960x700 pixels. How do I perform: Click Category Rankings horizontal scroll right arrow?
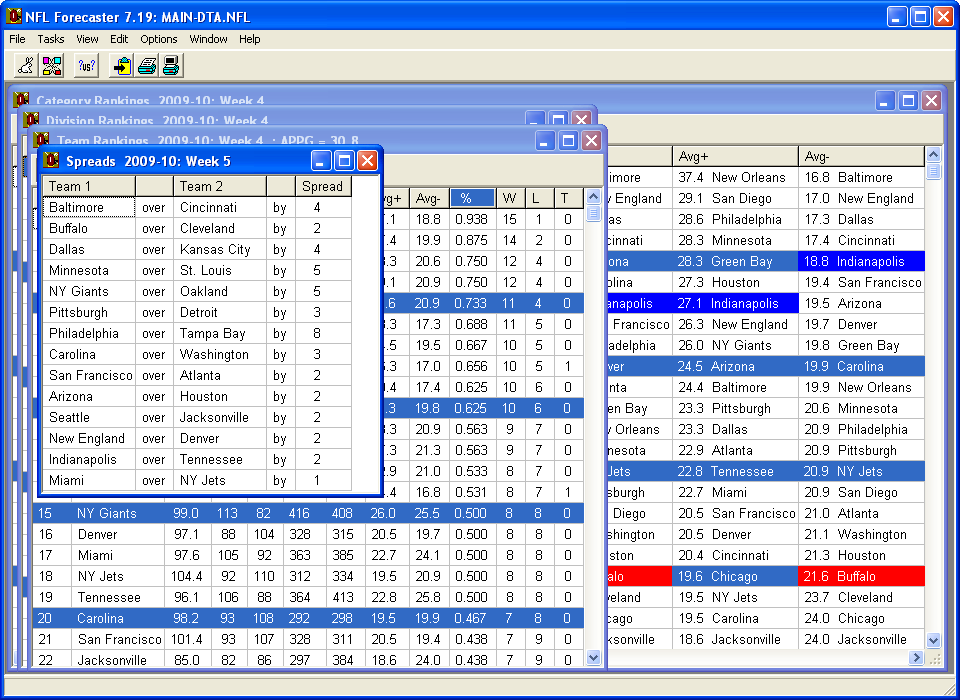[916, 658]
